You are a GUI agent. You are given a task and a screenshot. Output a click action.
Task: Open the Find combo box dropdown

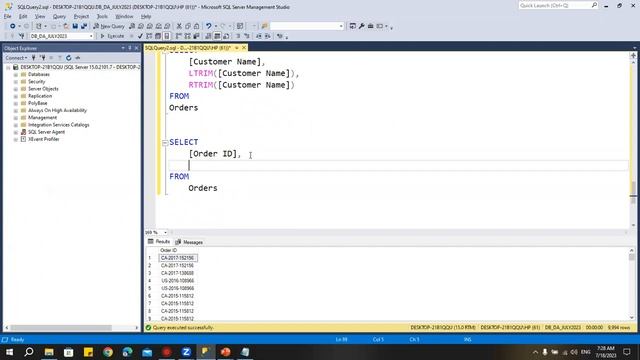tap(341, 26)
